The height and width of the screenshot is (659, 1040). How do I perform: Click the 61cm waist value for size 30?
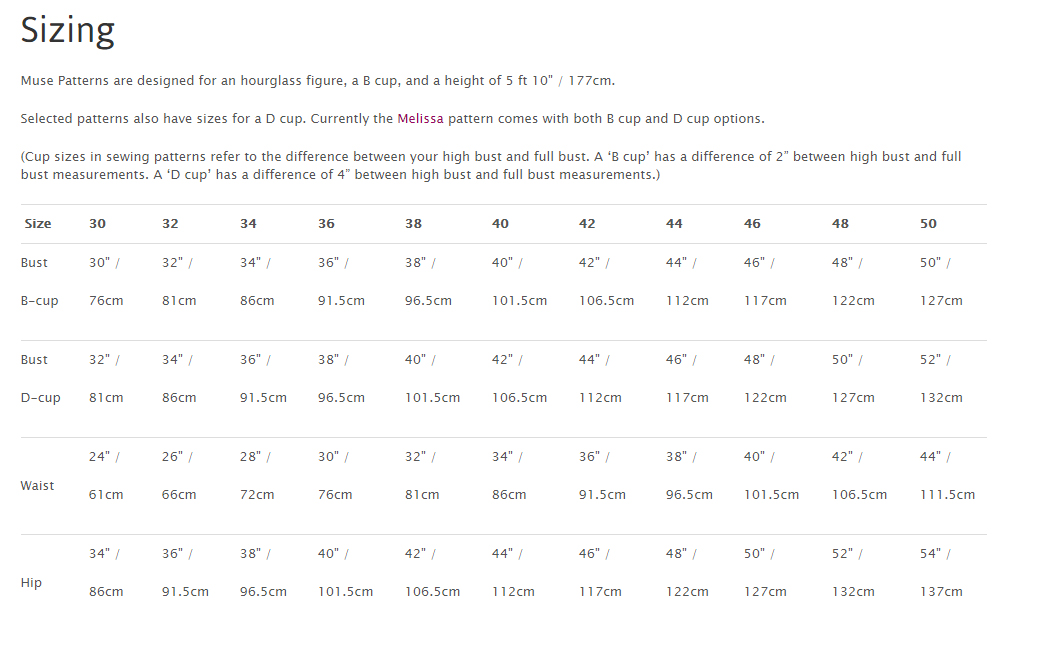point(106,495)
